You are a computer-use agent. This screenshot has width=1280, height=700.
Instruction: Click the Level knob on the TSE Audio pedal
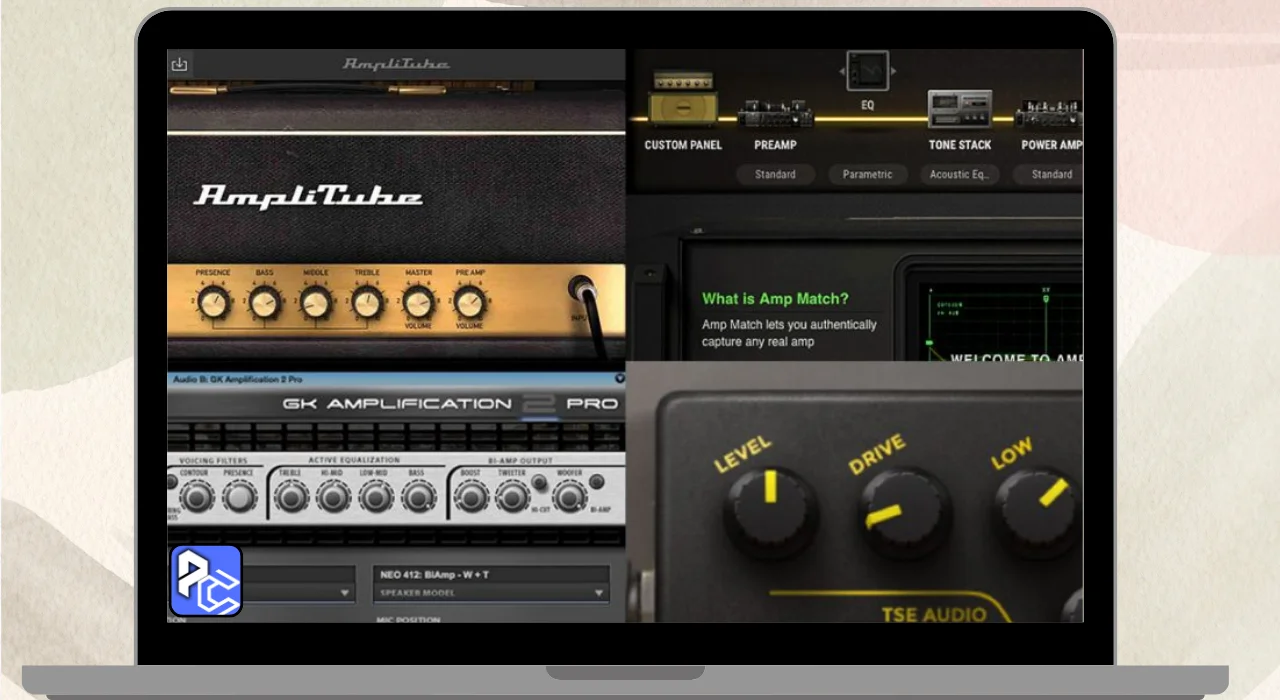[771, 512]
